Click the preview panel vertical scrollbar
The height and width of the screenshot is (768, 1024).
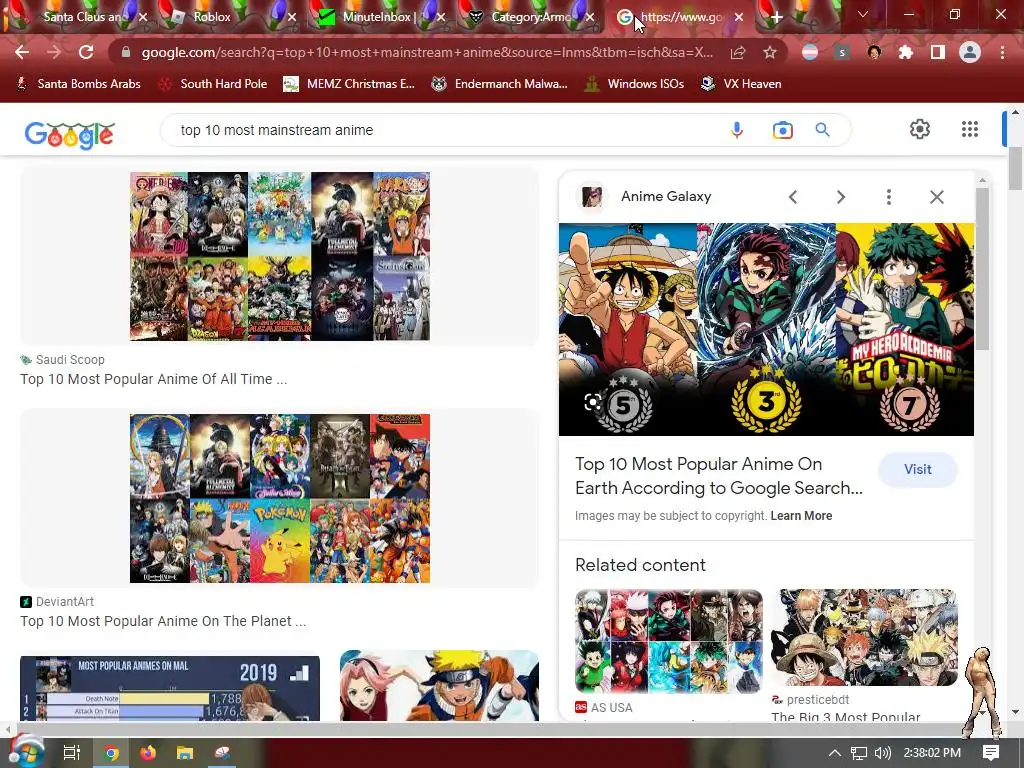982,268
